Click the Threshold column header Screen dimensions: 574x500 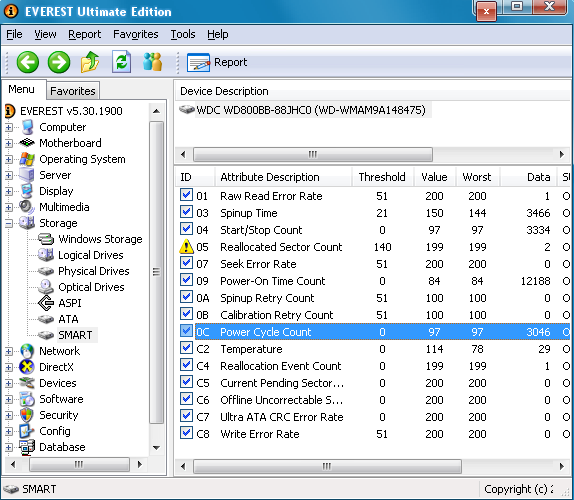pos(382,177)
